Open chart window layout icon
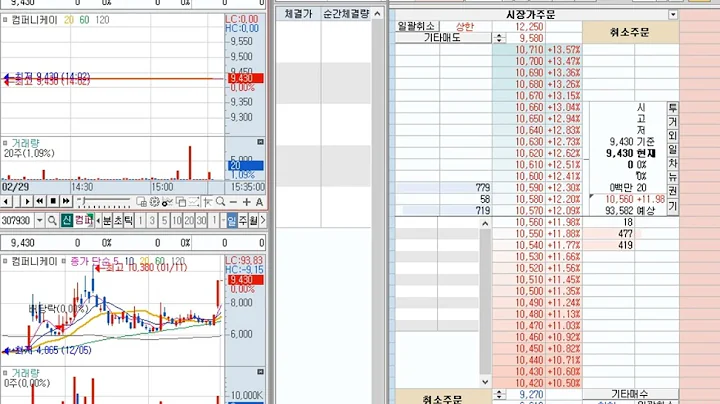This screenshot has width=720, height=404. (x=141, y=202)
